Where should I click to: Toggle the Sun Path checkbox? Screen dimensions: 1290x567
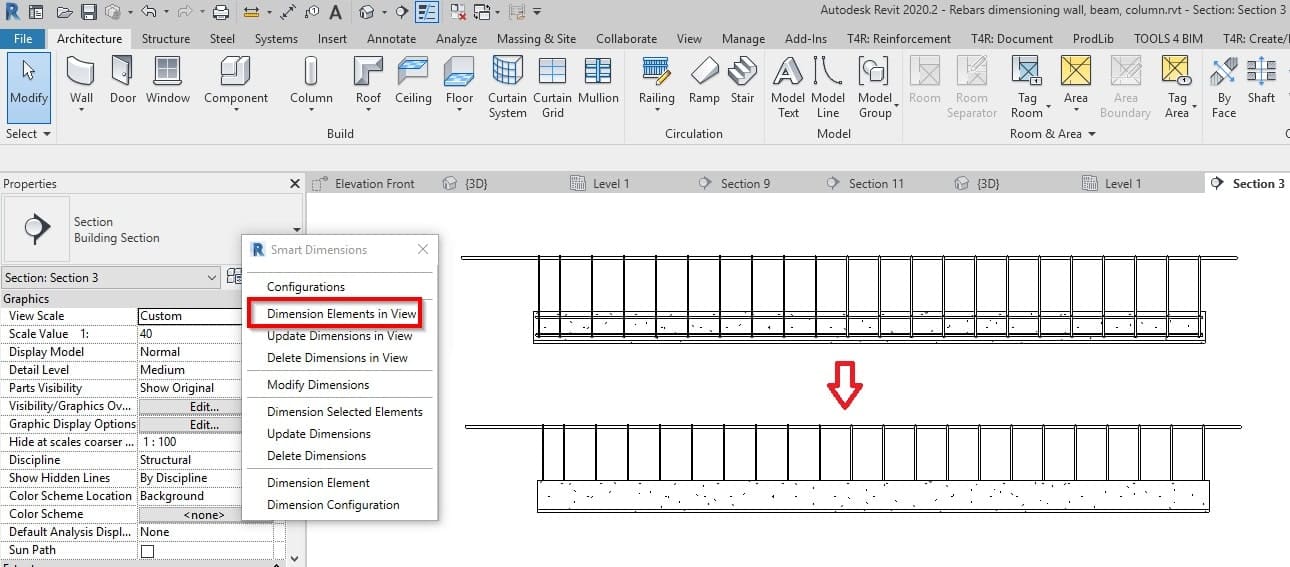147,551
